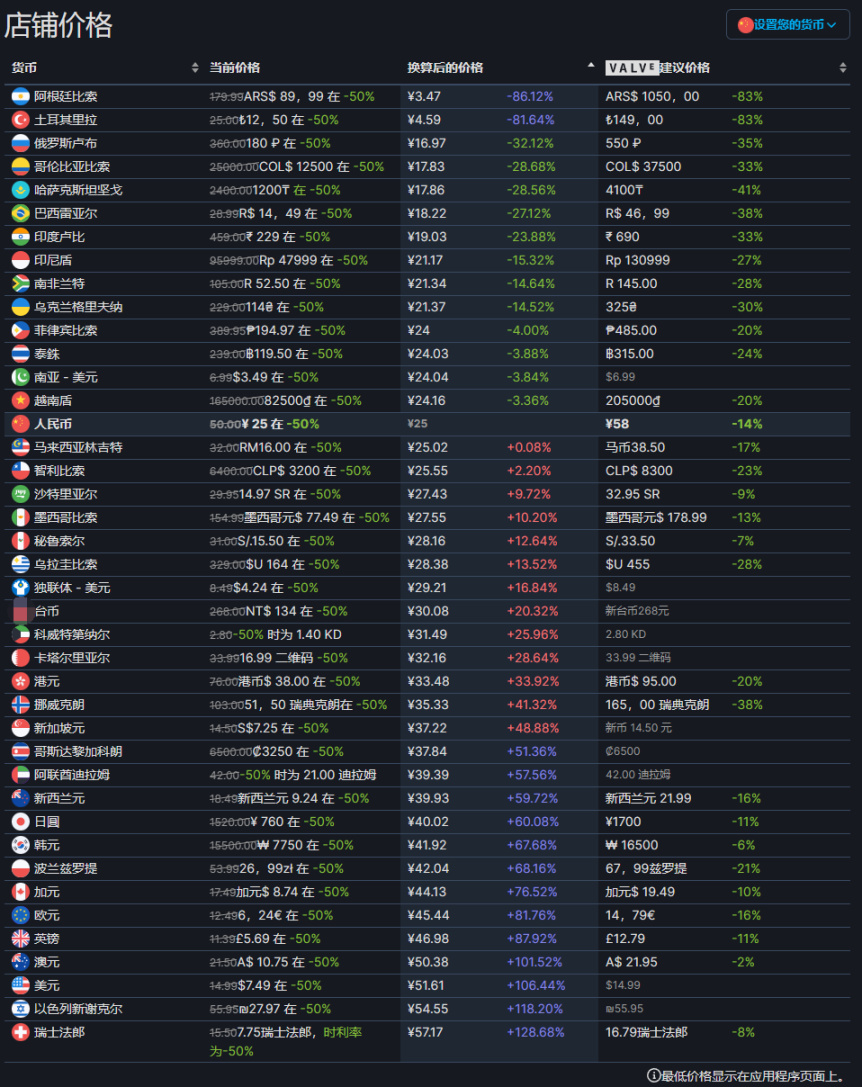This screenshot has height=1087, width=862.
Task: Click the Japan flag next to 日圆
Action: click(20, 821)
